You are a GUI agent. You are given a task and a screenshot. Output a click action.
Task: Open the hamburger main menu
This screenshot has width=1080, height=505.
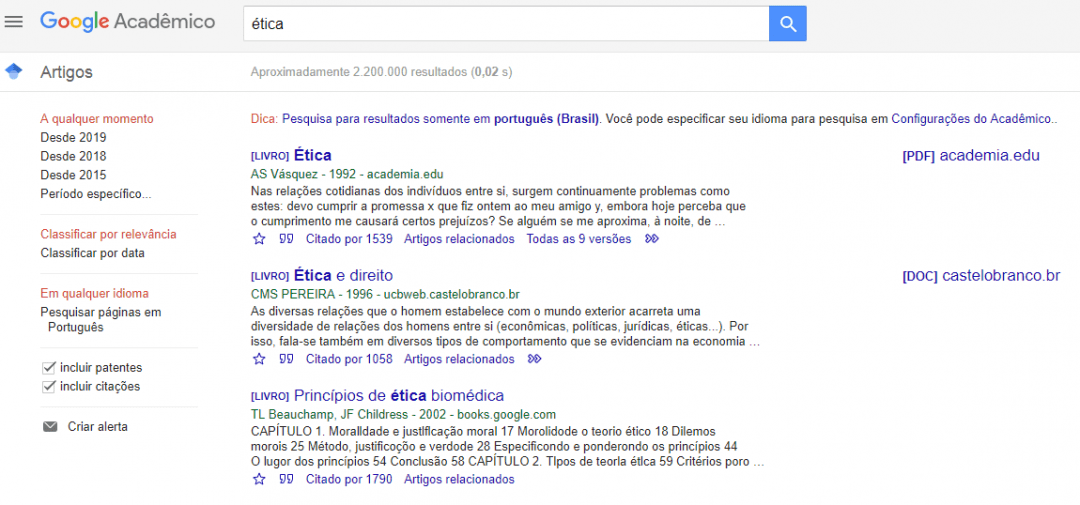tap(14, 22)
